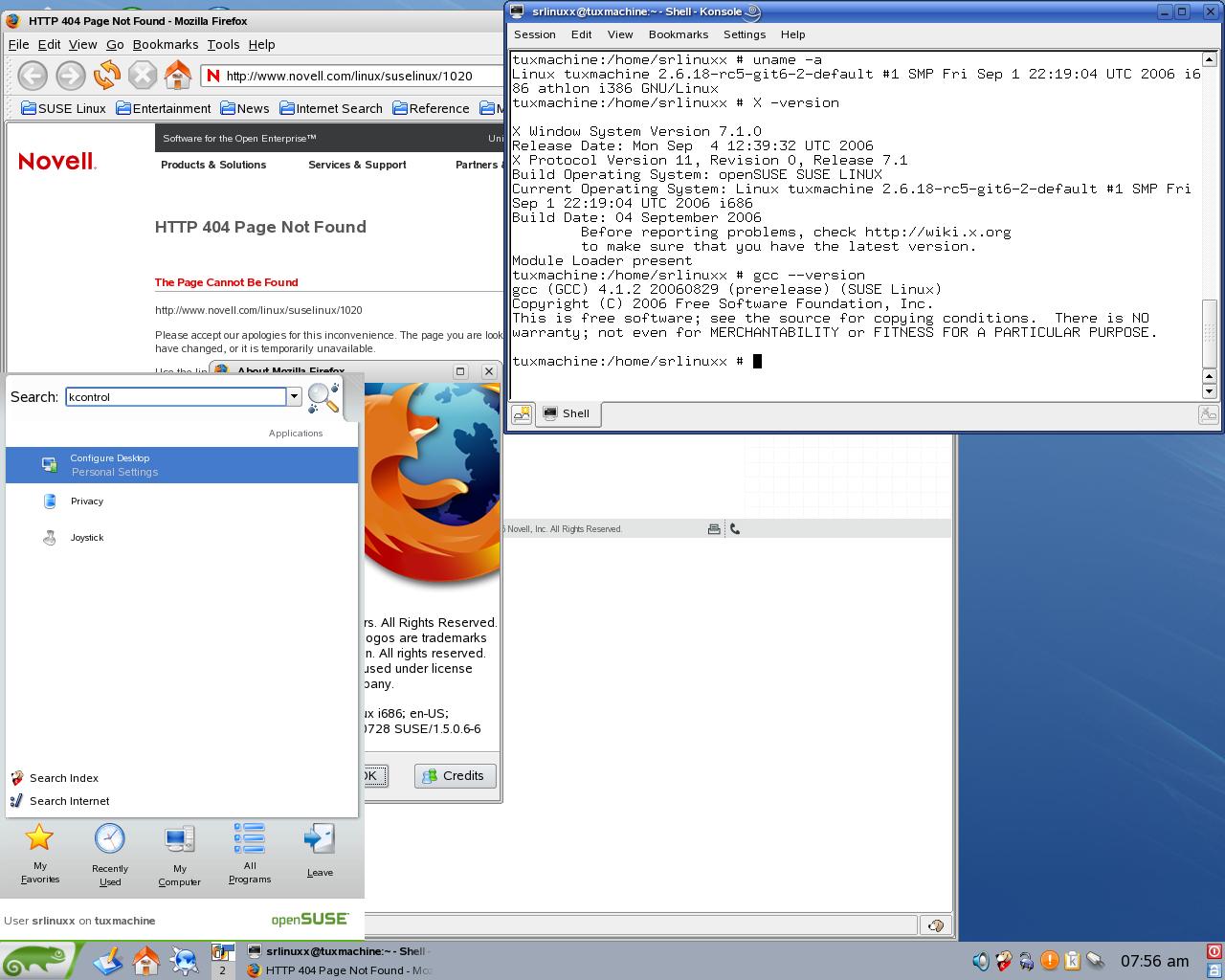Click the close session icon in Konsole tabbar
The height and width of the screenshot is (980, 1225).
coord(1208,413)
